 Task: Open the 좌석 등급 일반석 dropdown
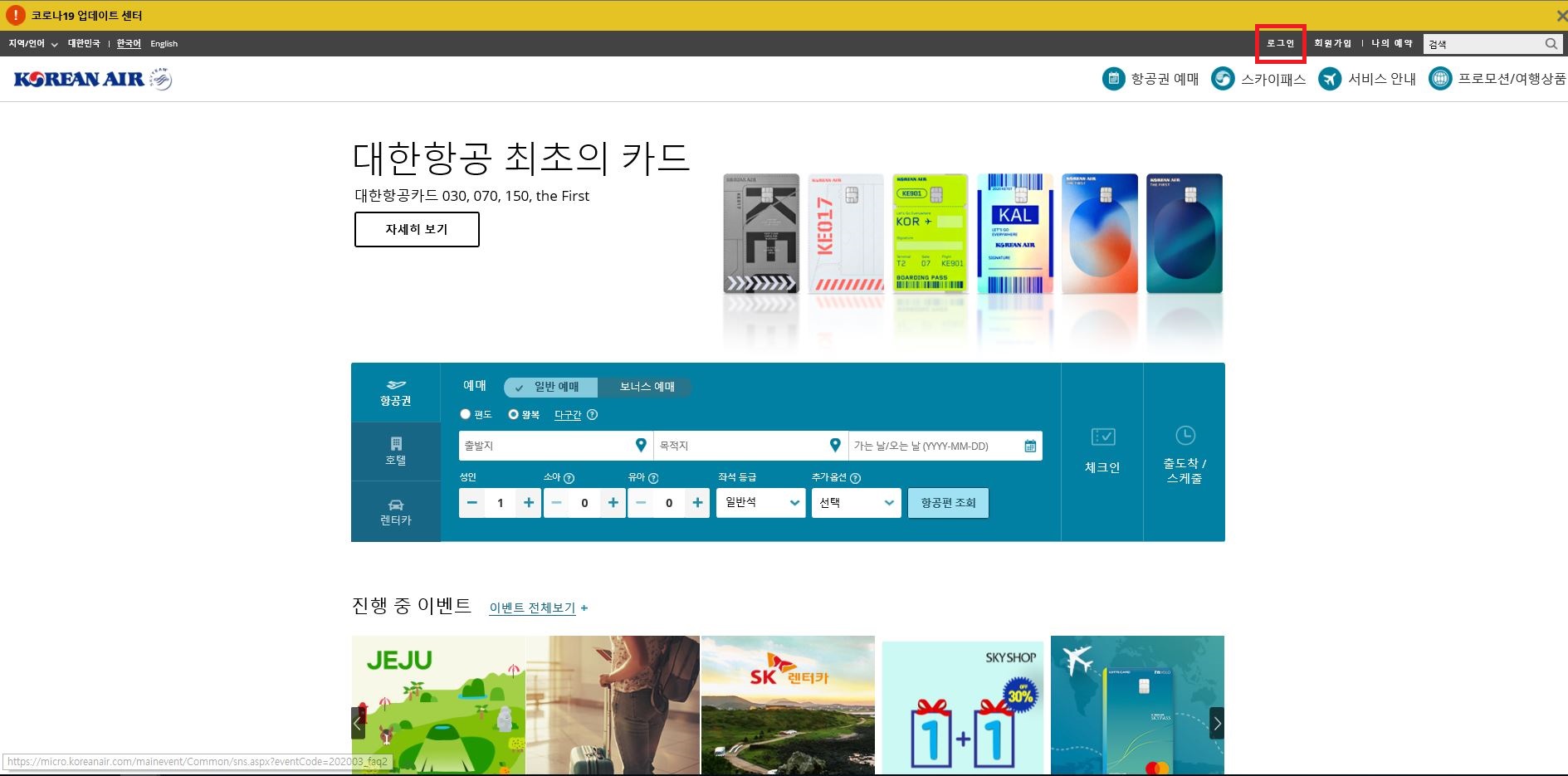click(x=761, y=503)
